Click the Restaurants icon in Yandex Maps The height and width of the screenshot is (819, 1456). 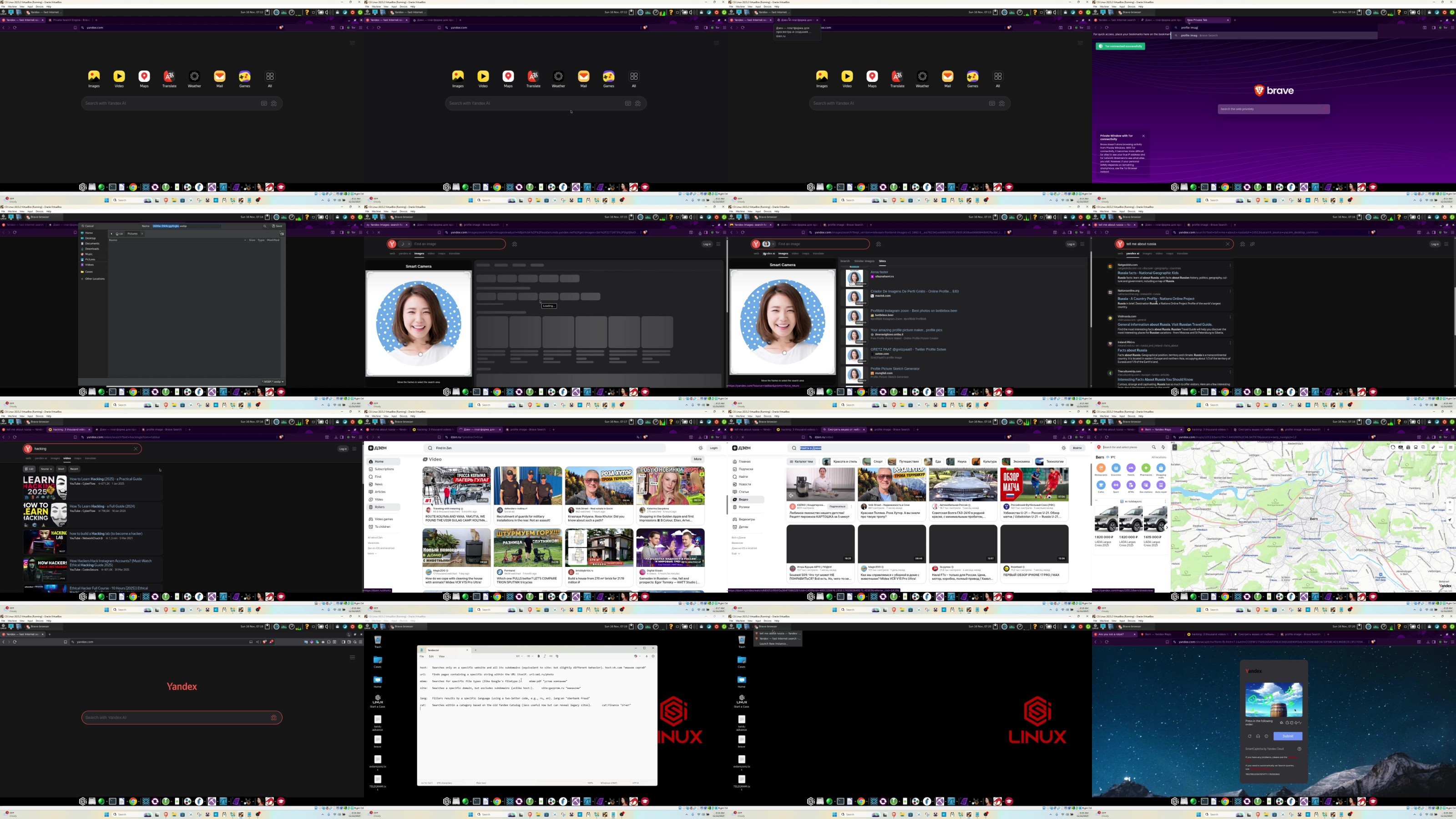pyautogui.click(x=1101, y=468)
